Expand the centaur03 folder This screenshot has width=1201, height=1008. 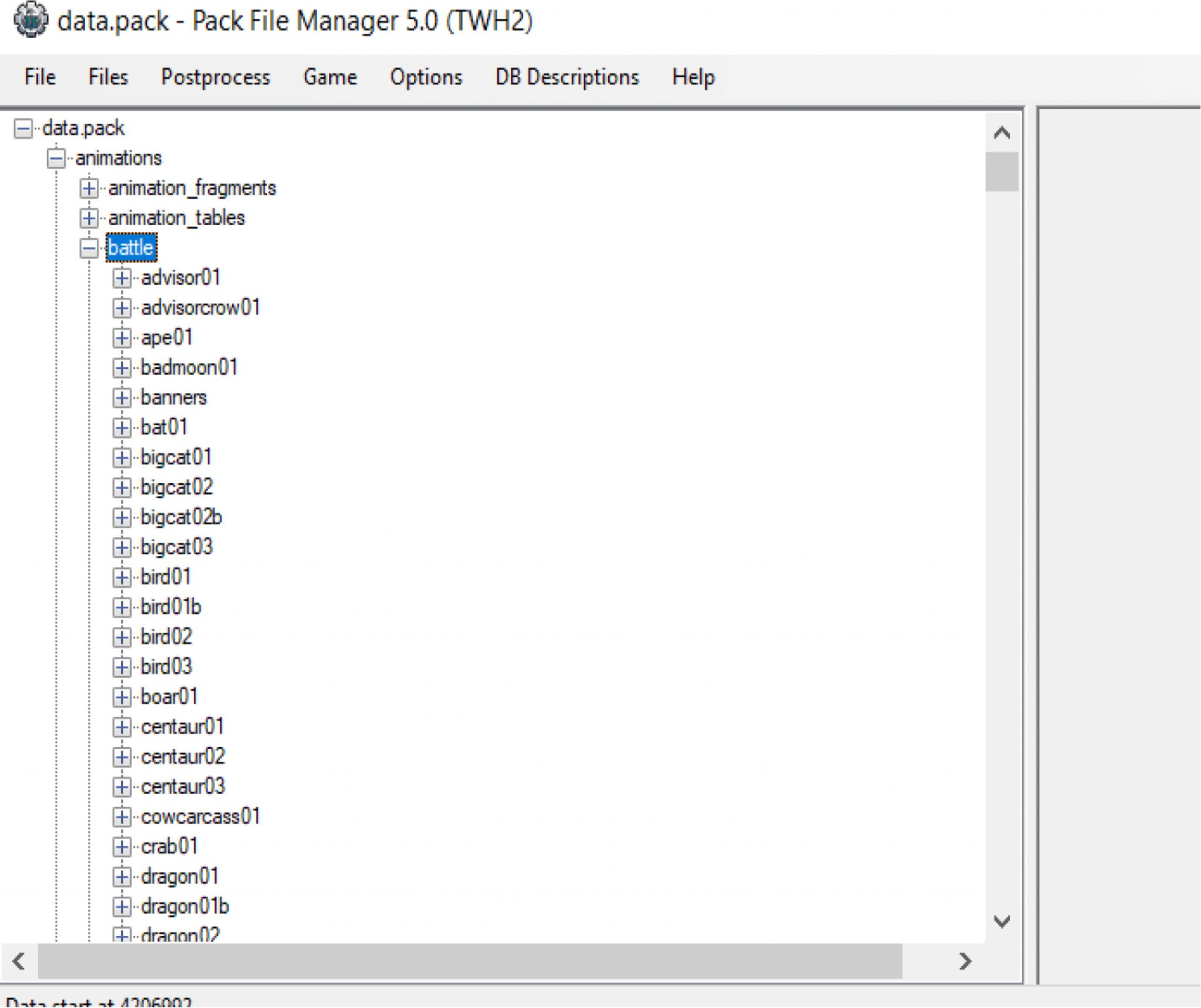point(121,787)
